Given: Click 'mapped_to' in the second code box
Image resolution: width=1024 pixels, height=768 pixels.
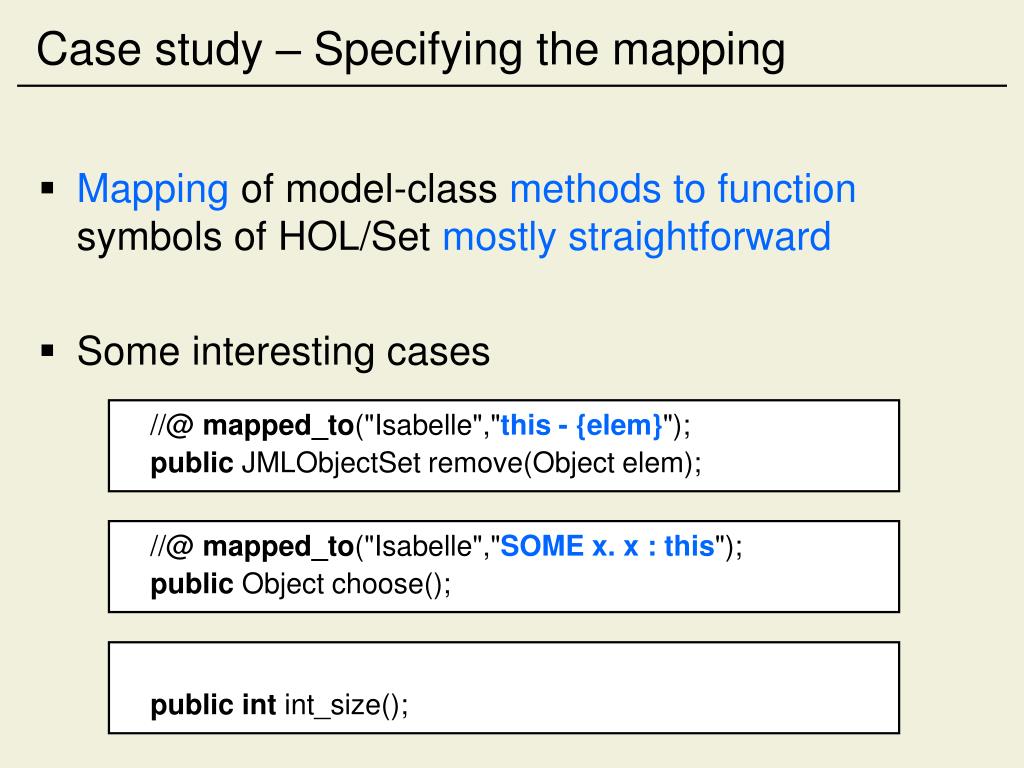Looking at the screenshot, I should tap(278, 547).
